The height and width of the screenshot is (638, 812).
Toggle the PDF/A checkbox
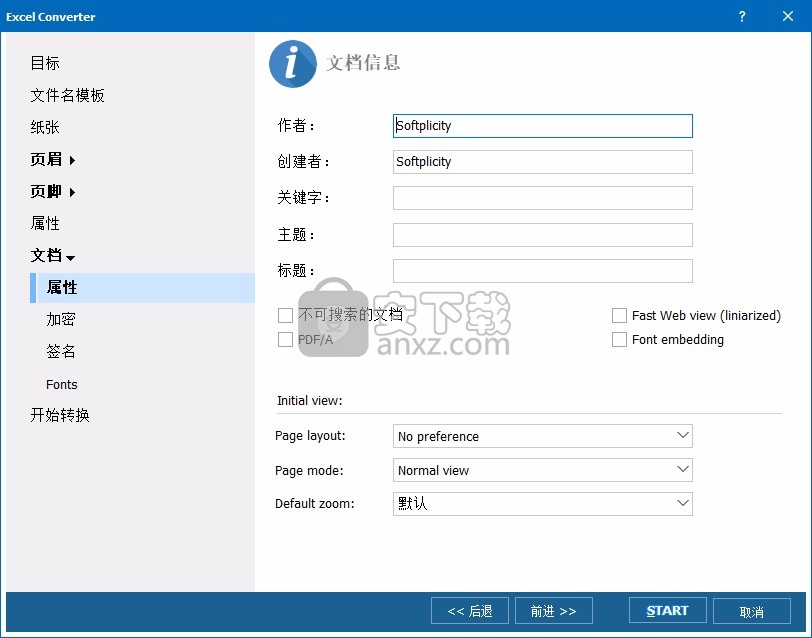(285, 340)
